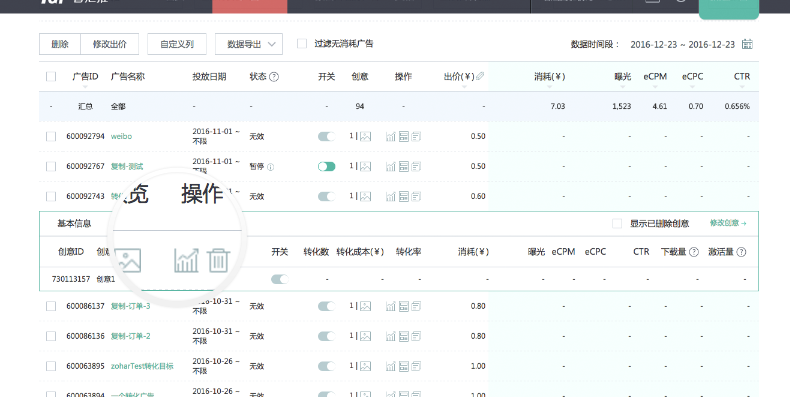Toggle the switch for 复制-订单-2 ad
Viewport: 790px width, 397px height.
coord(326,336)
